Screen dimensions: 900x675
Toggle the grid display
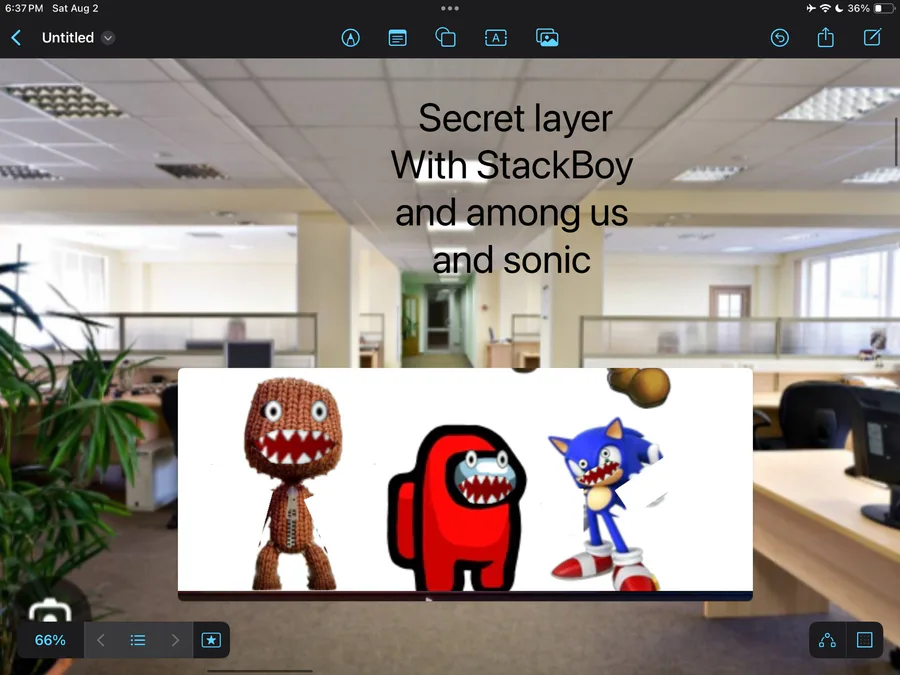864,639
